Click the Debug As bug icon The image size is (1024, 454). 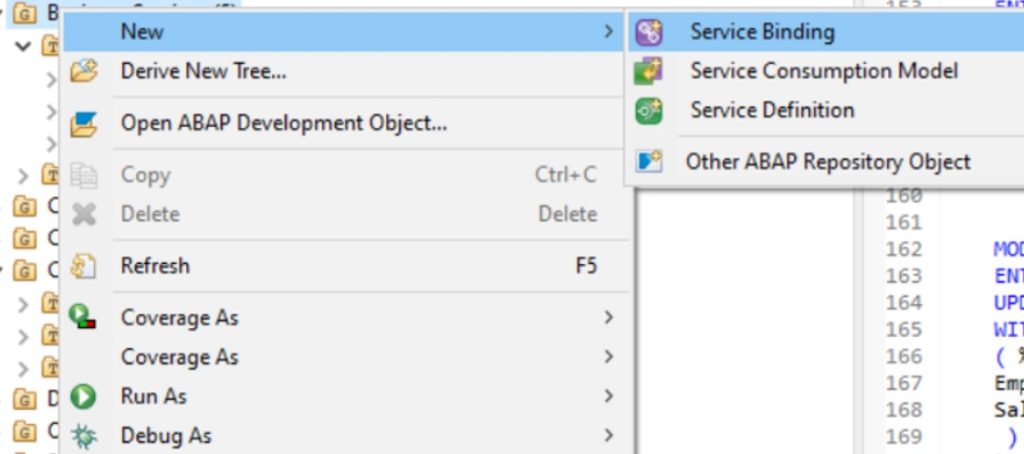pos(84,436)
